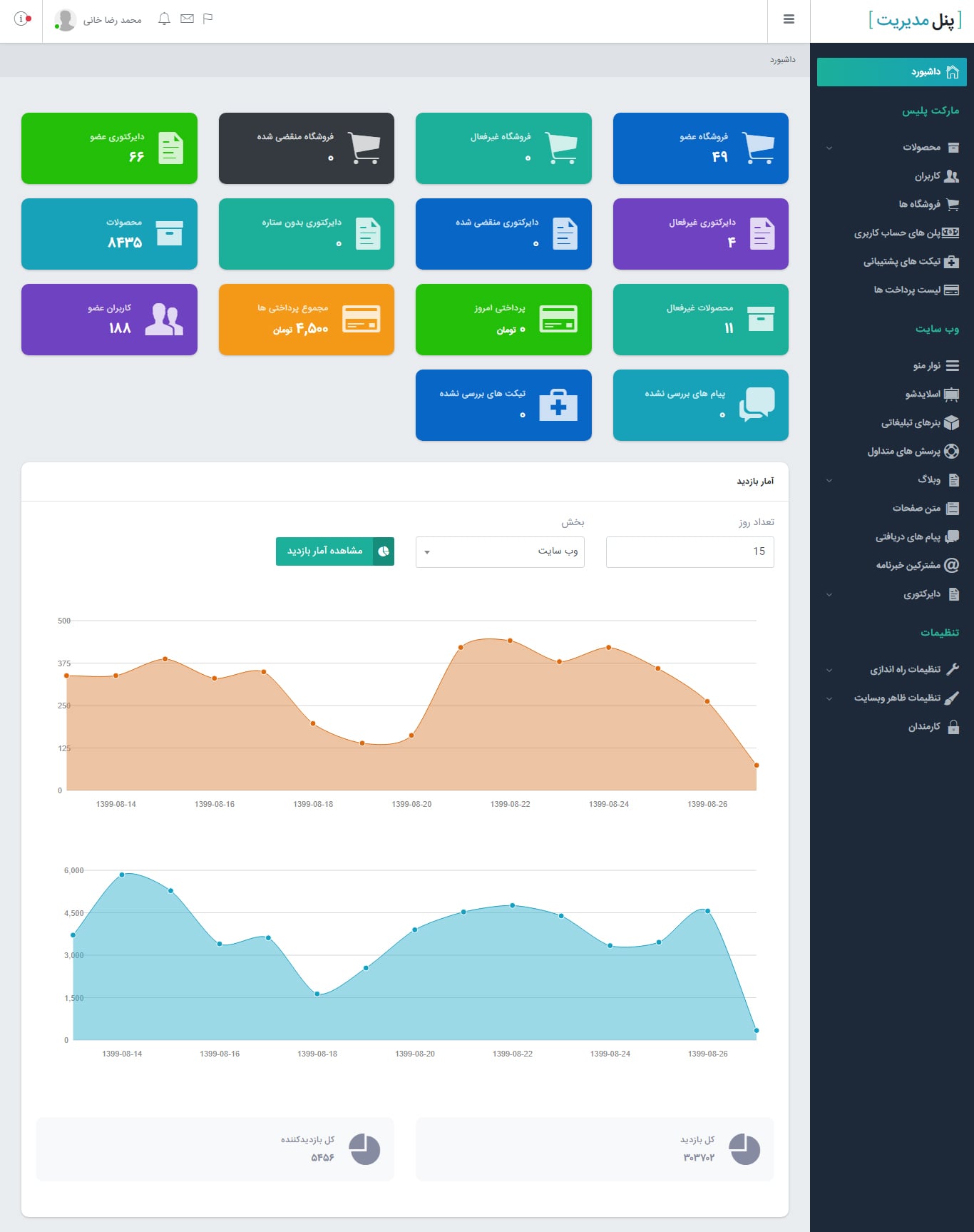Image resolution: width=974 pixels, height=1232 pixels.
Task: Click the lock icon beside کارمندان
Action: click(953, 727)
